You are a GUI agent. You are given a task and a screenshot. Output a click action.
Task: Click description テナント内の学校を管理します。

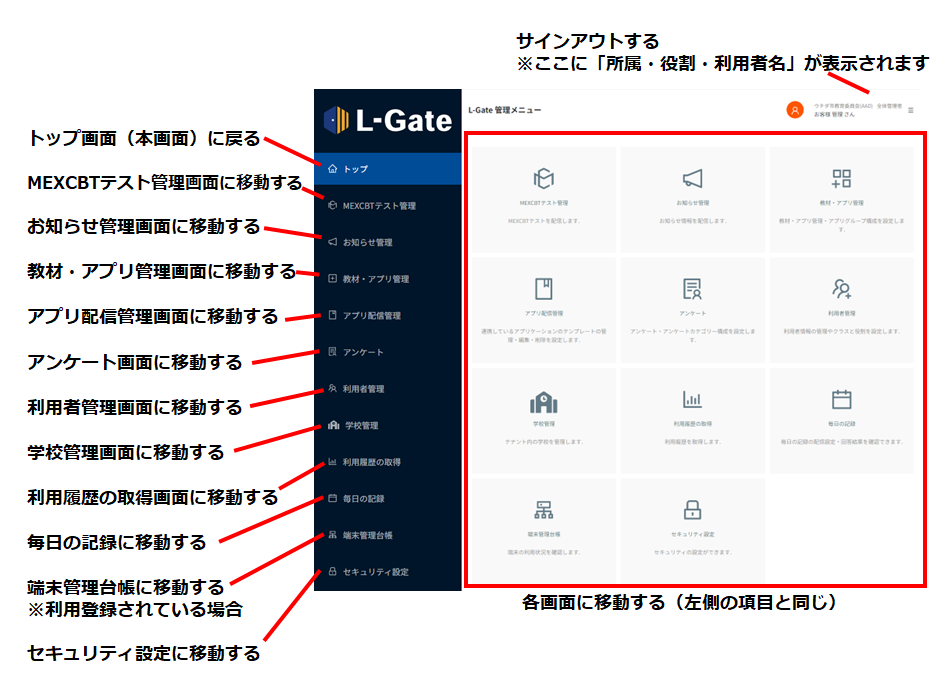543,442
